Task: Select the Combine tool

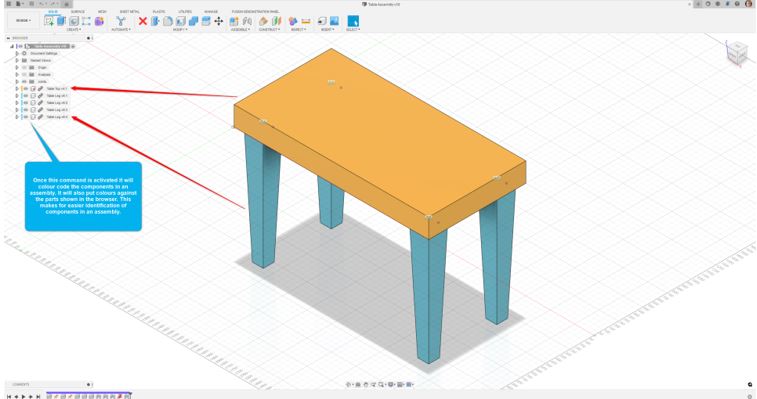Action: click(x=193, y=21)
